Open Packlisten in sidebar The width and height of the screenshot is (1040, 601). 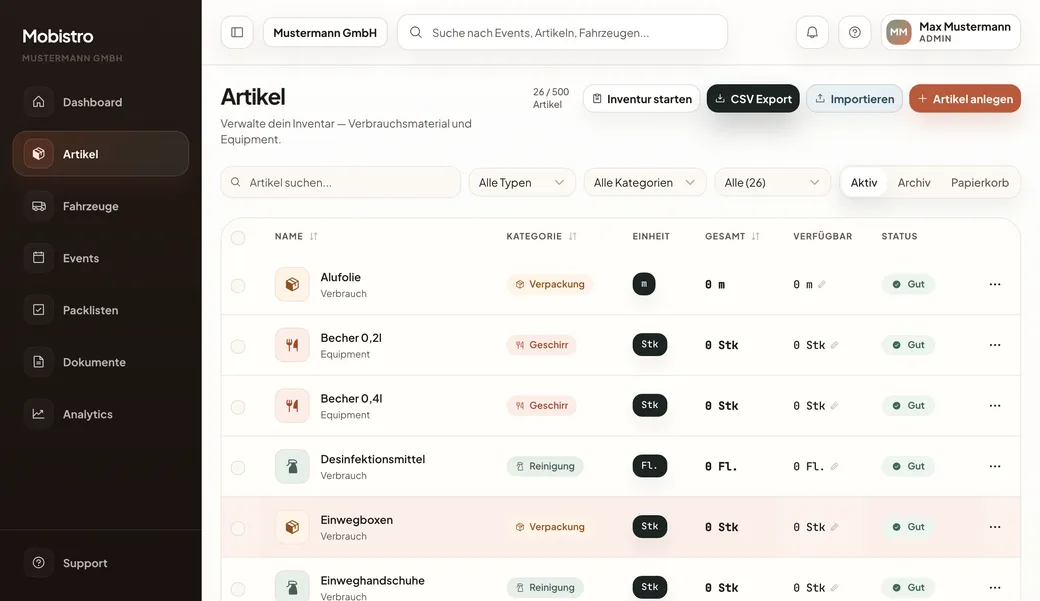(101, 310)
